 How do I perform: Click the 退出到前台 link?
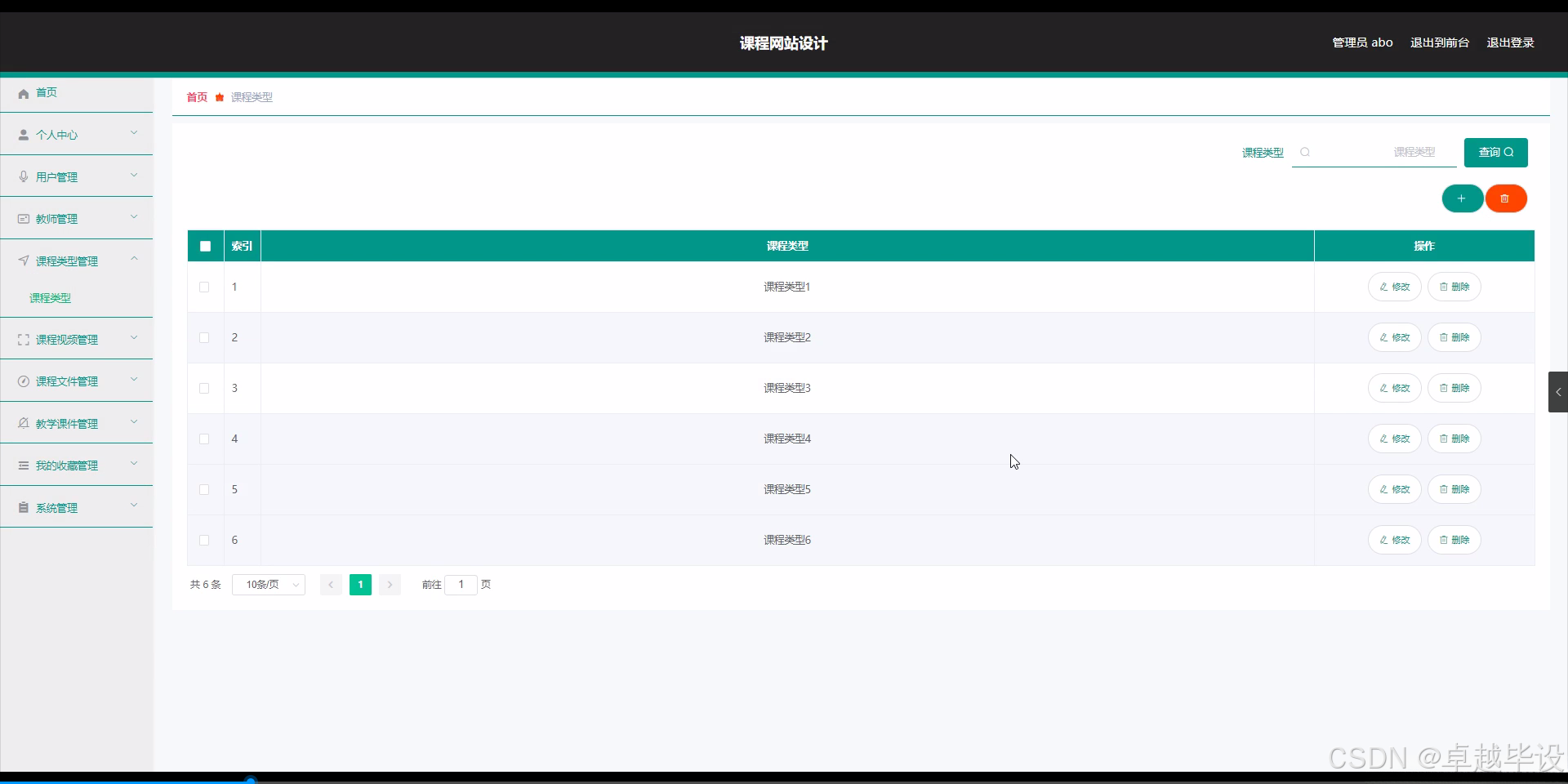point(1440,42)
